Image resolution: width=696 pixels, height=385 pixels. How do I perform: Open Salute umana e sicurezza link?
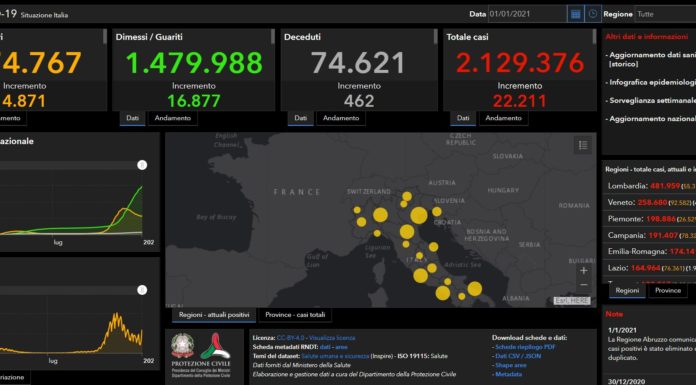335,356
